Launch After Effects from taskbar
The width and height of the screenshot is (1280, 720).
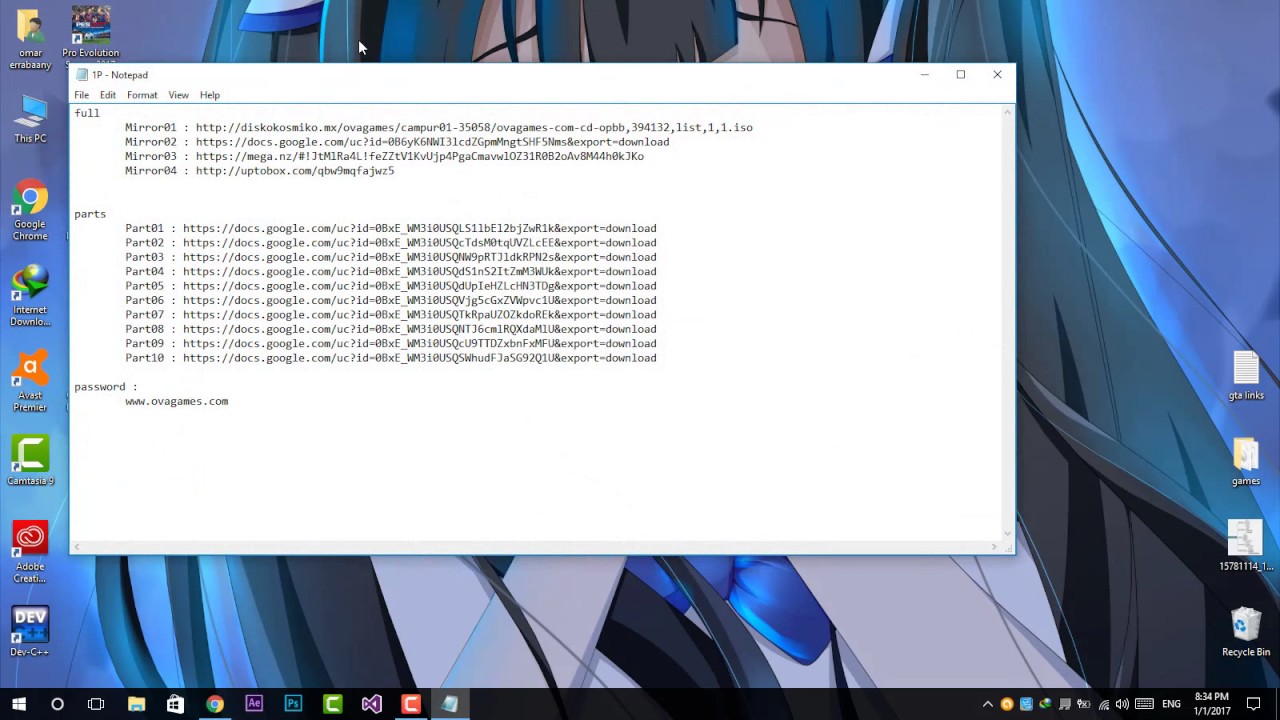point(254,704)
